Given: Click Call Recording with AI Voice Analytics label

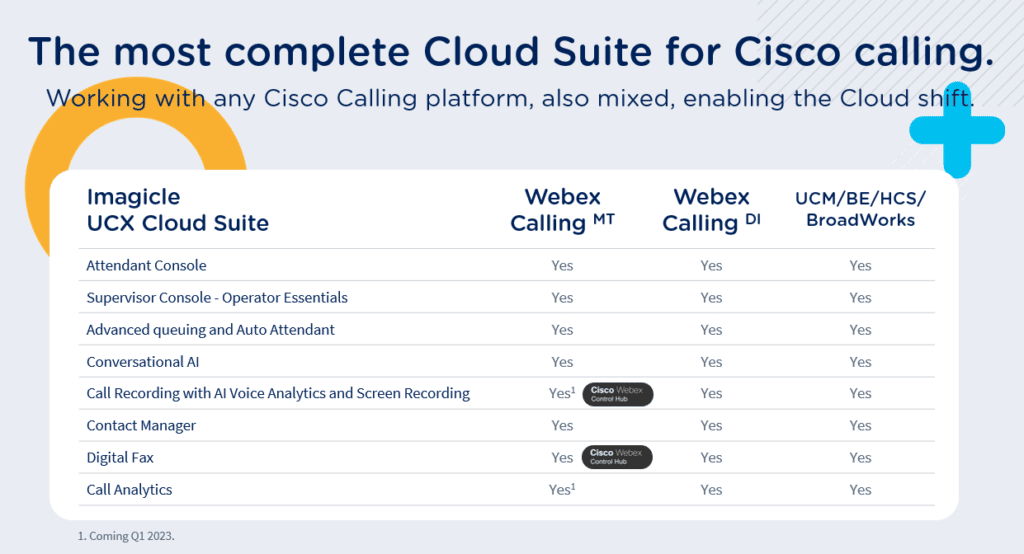Looking at the screenshot, I should (278, 394).
